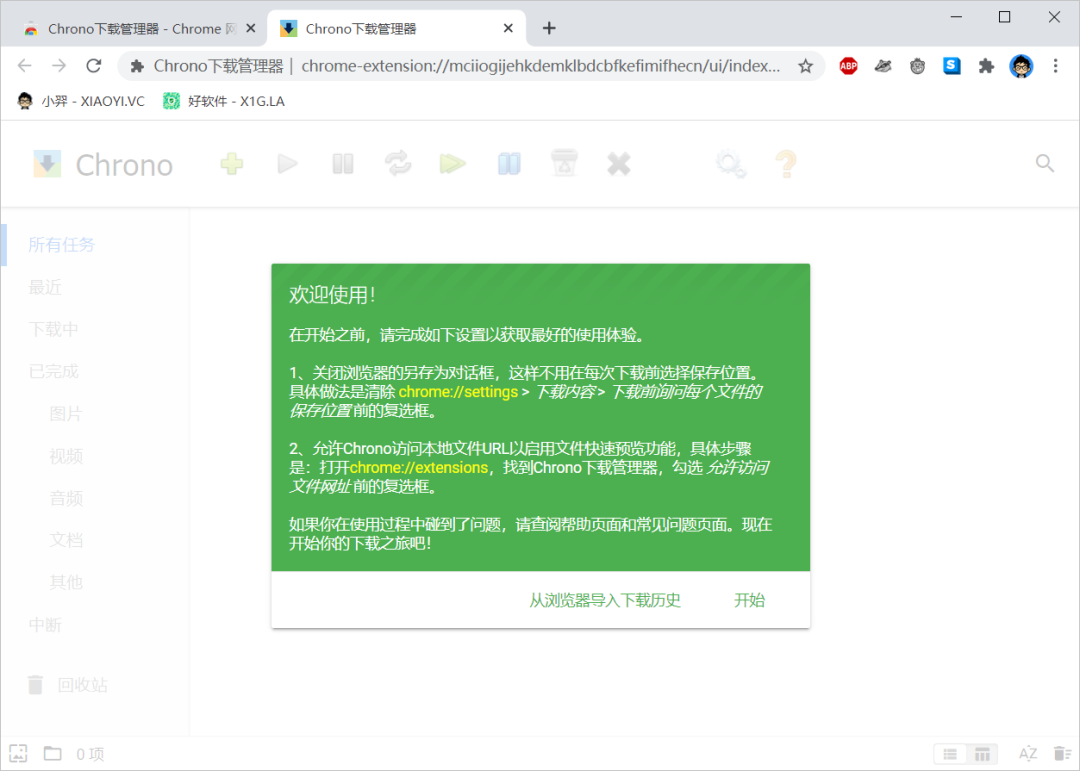1080x771 pixels.
Task: Click the 开始 button in the welcome dialog
Action: coord(749,600)
